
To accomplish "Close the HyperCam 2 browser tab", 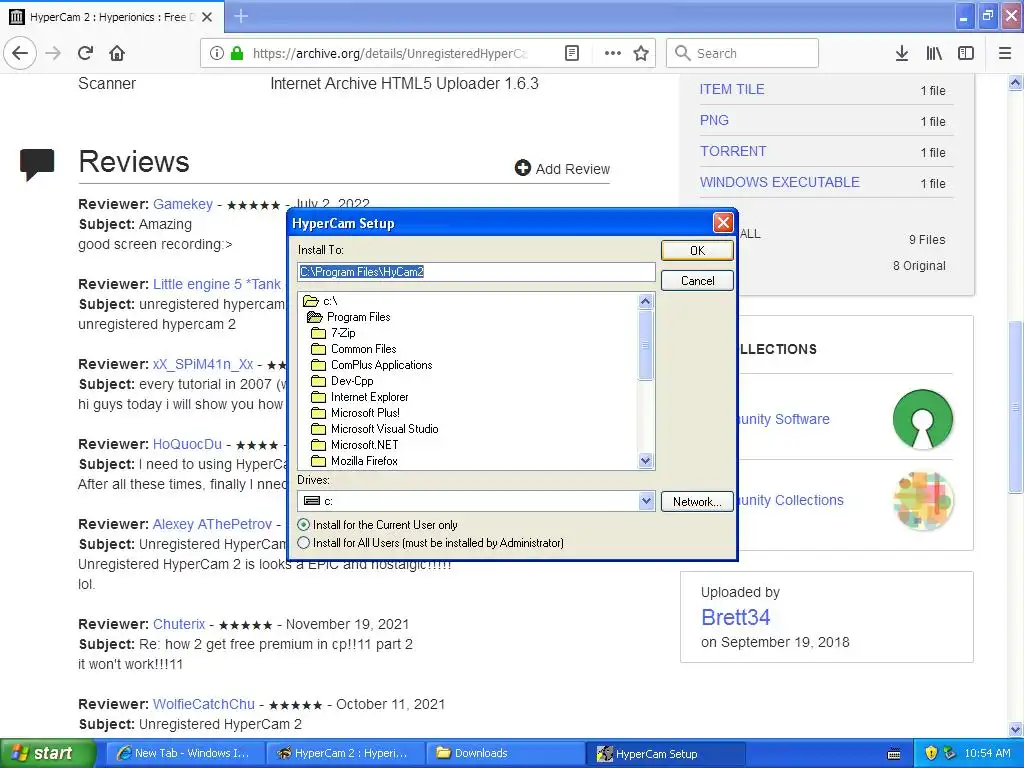I will click(207, 17).
